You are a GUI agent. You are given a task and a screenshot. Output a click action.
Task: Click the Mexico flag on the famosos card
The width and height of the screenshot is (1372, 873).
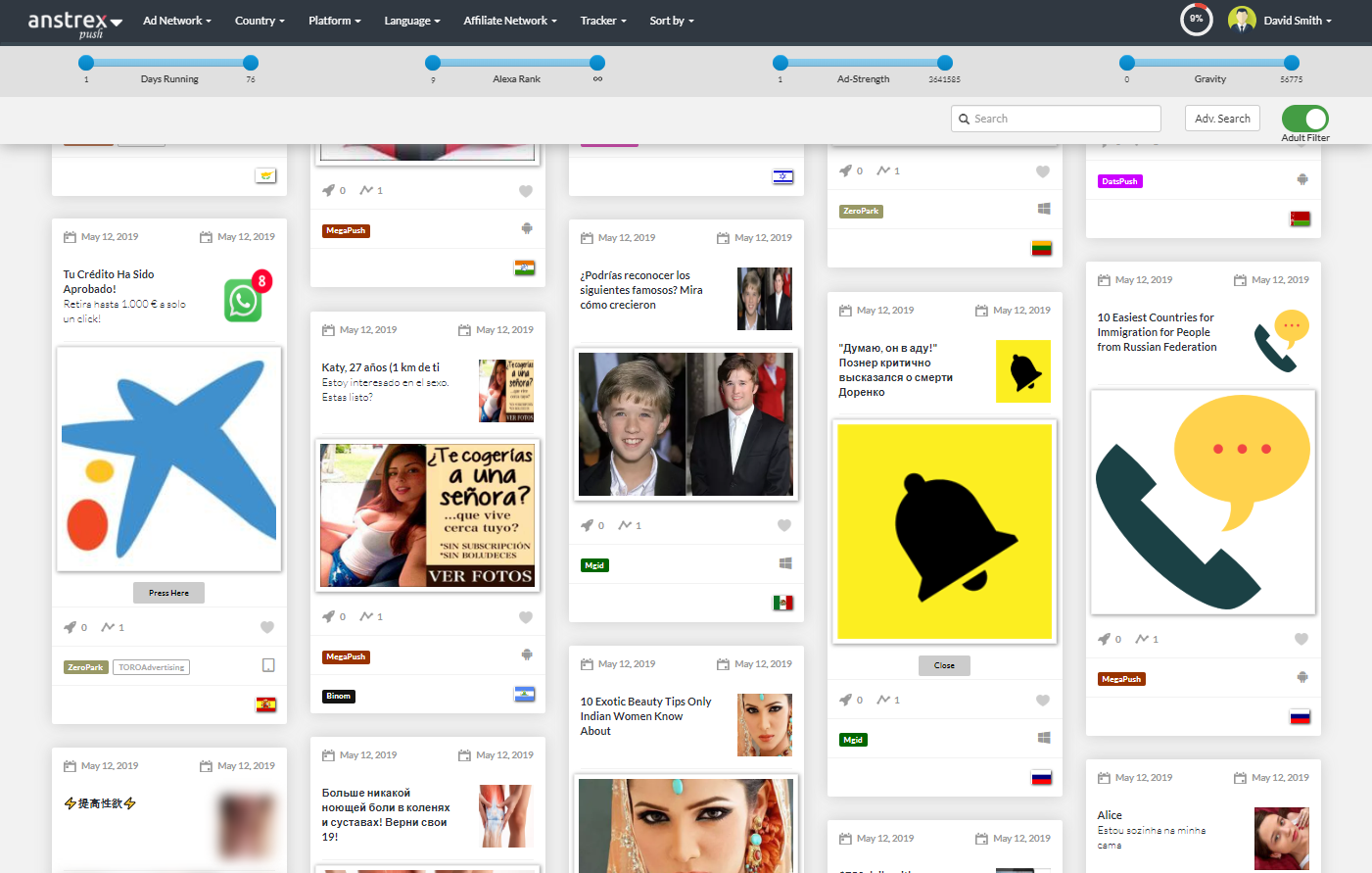782,603
